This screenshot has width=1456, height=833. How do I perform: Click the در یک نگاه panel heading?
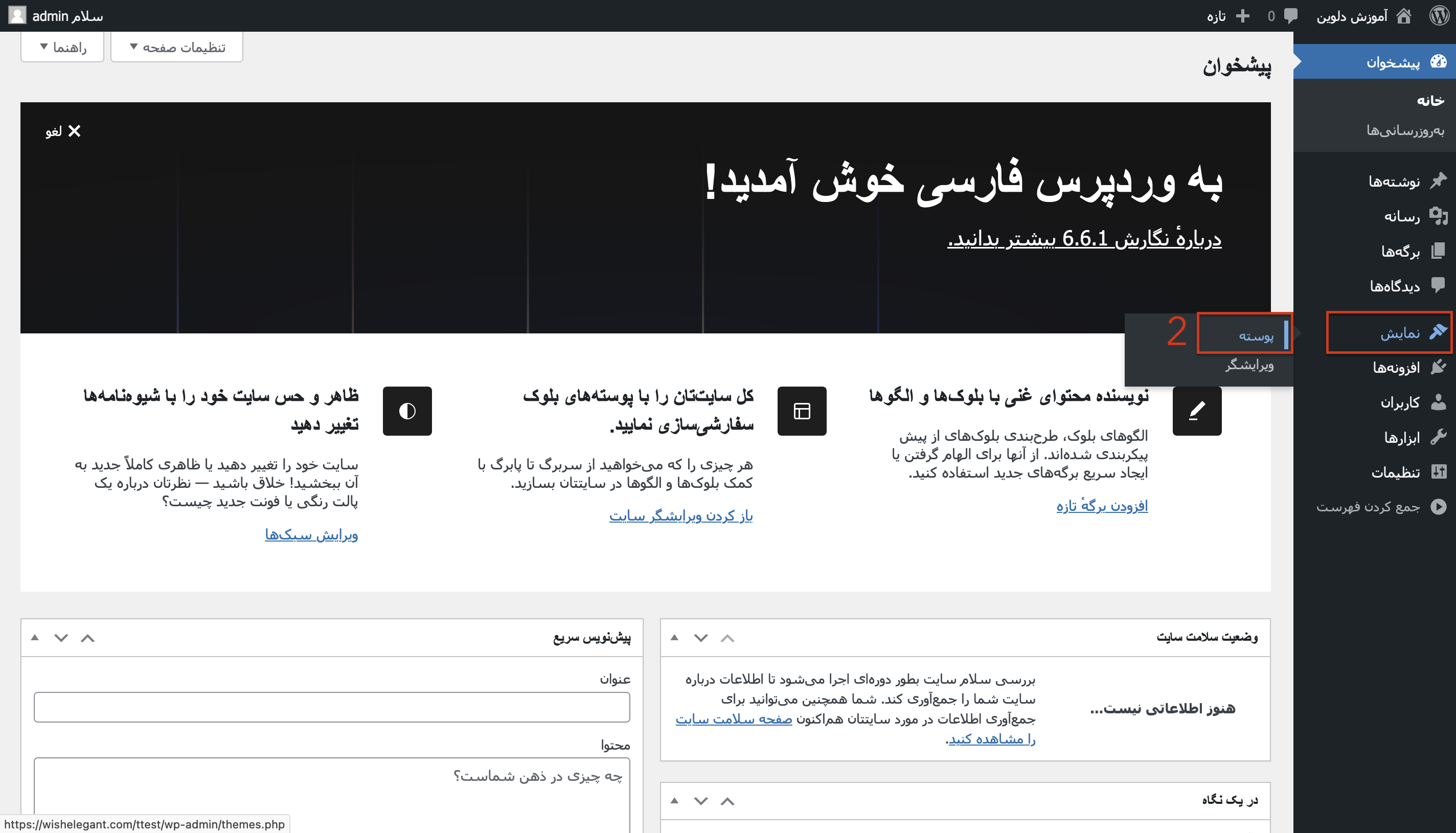pos(1230,800)
